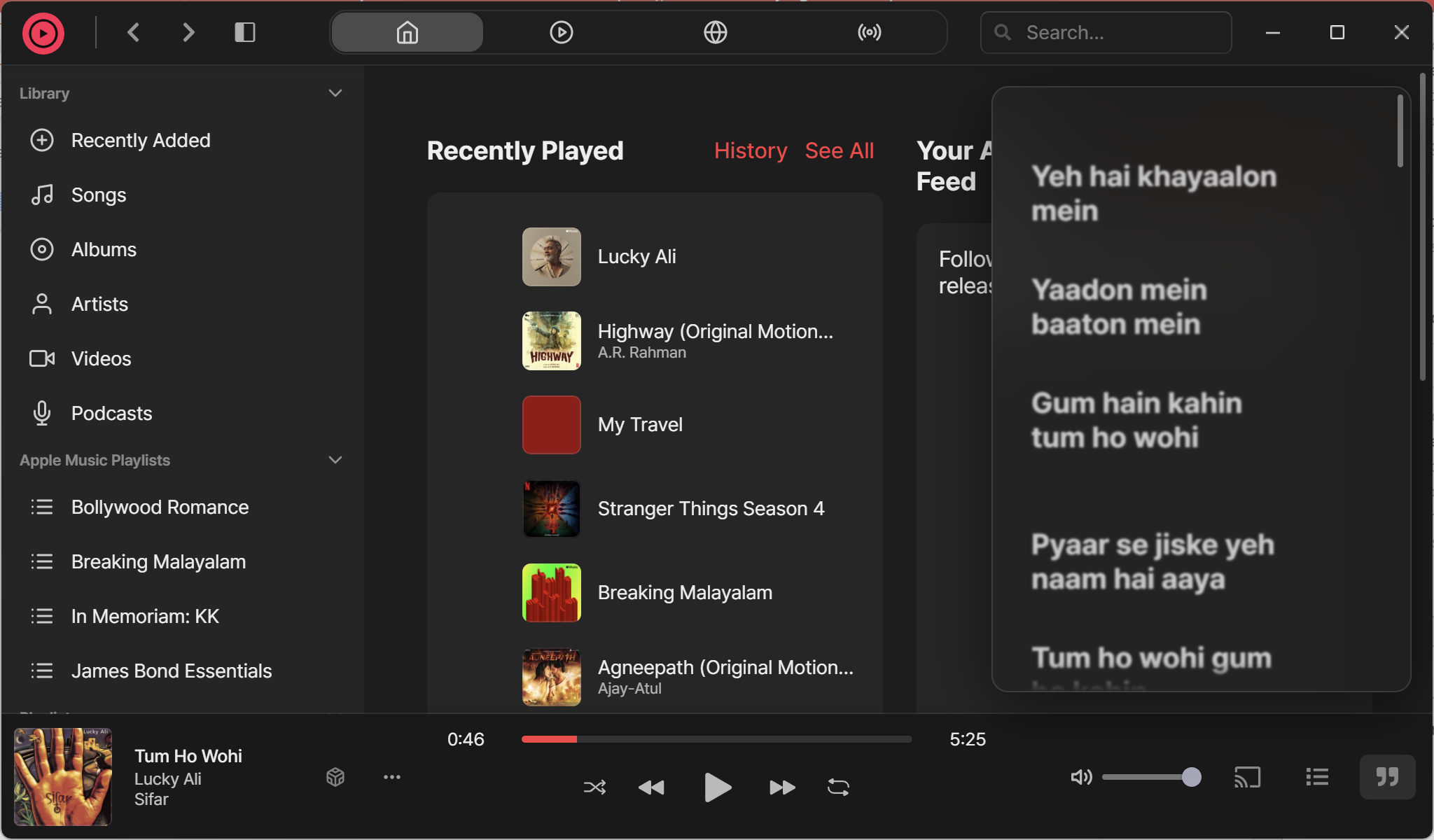Click the Podcasts microphone icon

point(42,413)
